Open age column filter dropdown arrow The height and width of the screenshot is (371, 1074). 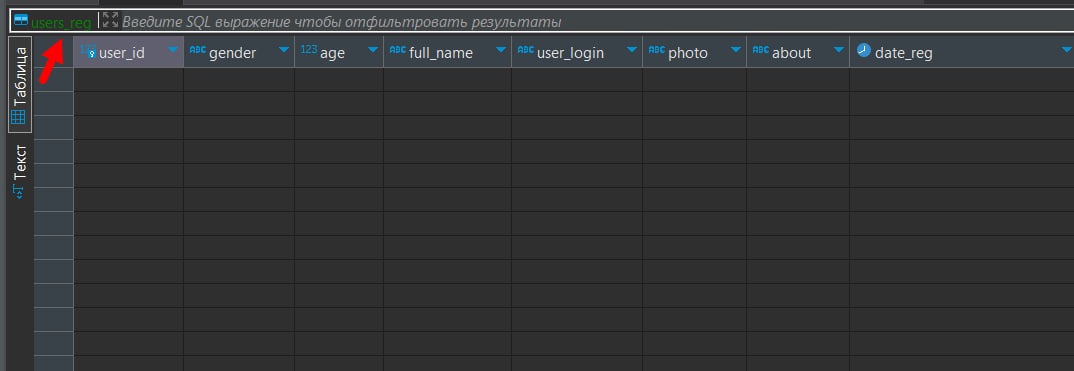click(x=373, y=50)
